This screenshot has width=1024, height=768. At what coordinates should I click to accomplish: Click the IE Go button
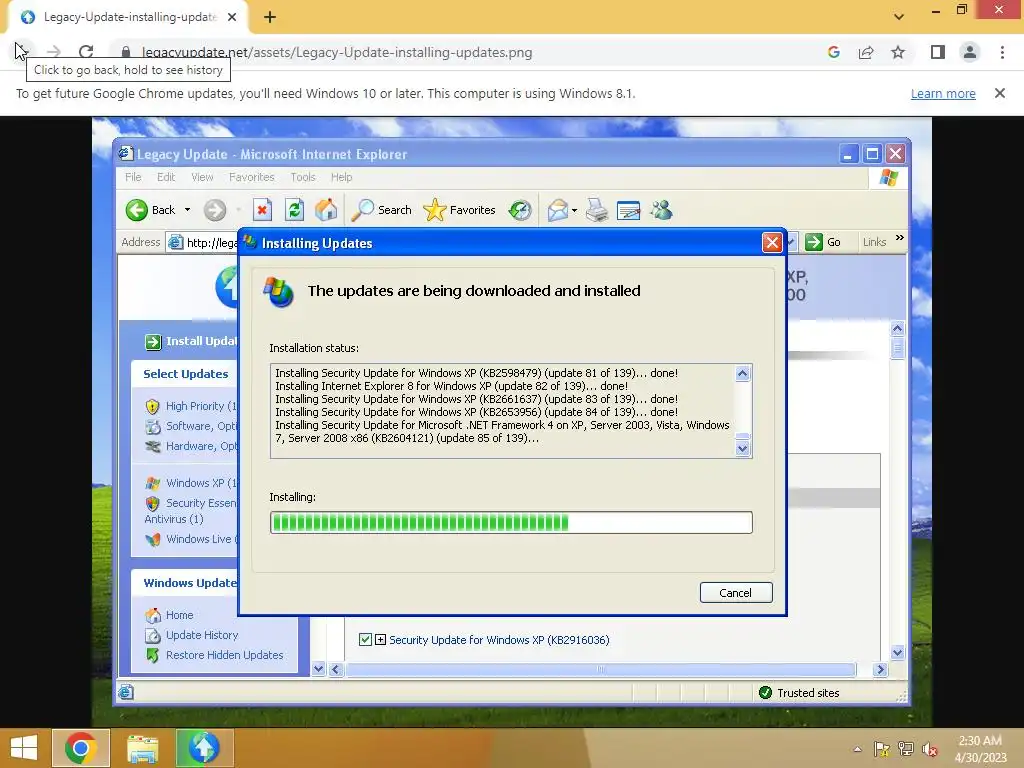coord(823,242)
